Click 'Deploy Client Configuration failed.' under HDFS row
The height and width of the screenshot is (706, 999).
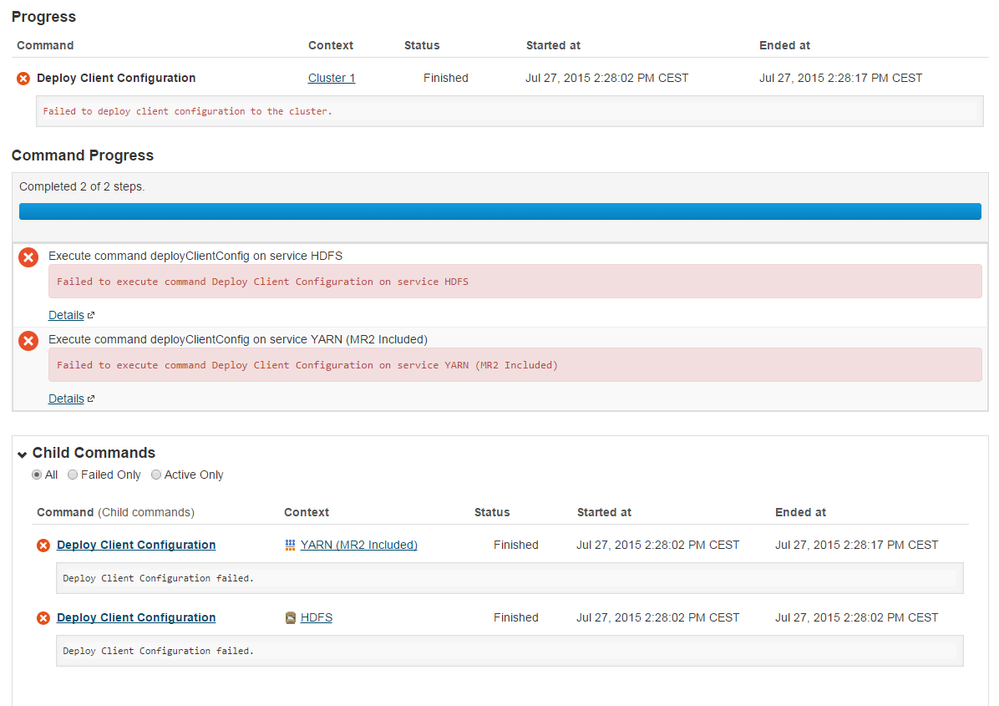pyautogui.click(x=158, y=651)
